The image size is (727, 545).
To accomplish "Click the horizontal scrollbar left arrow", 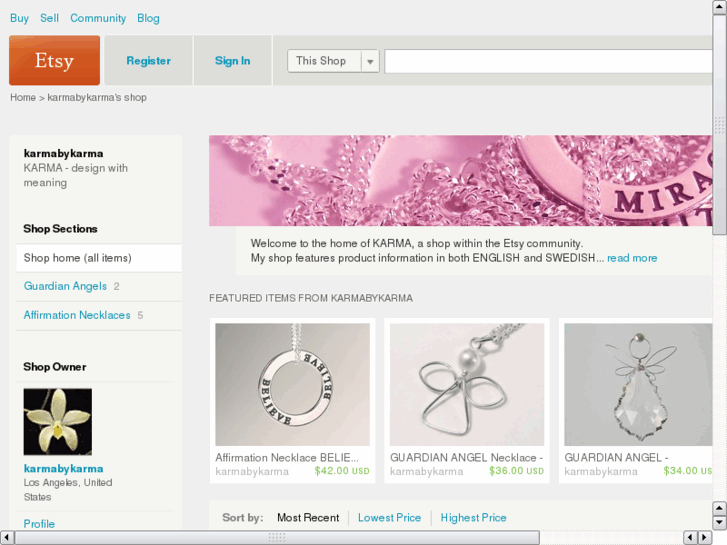I will (6, 538).
